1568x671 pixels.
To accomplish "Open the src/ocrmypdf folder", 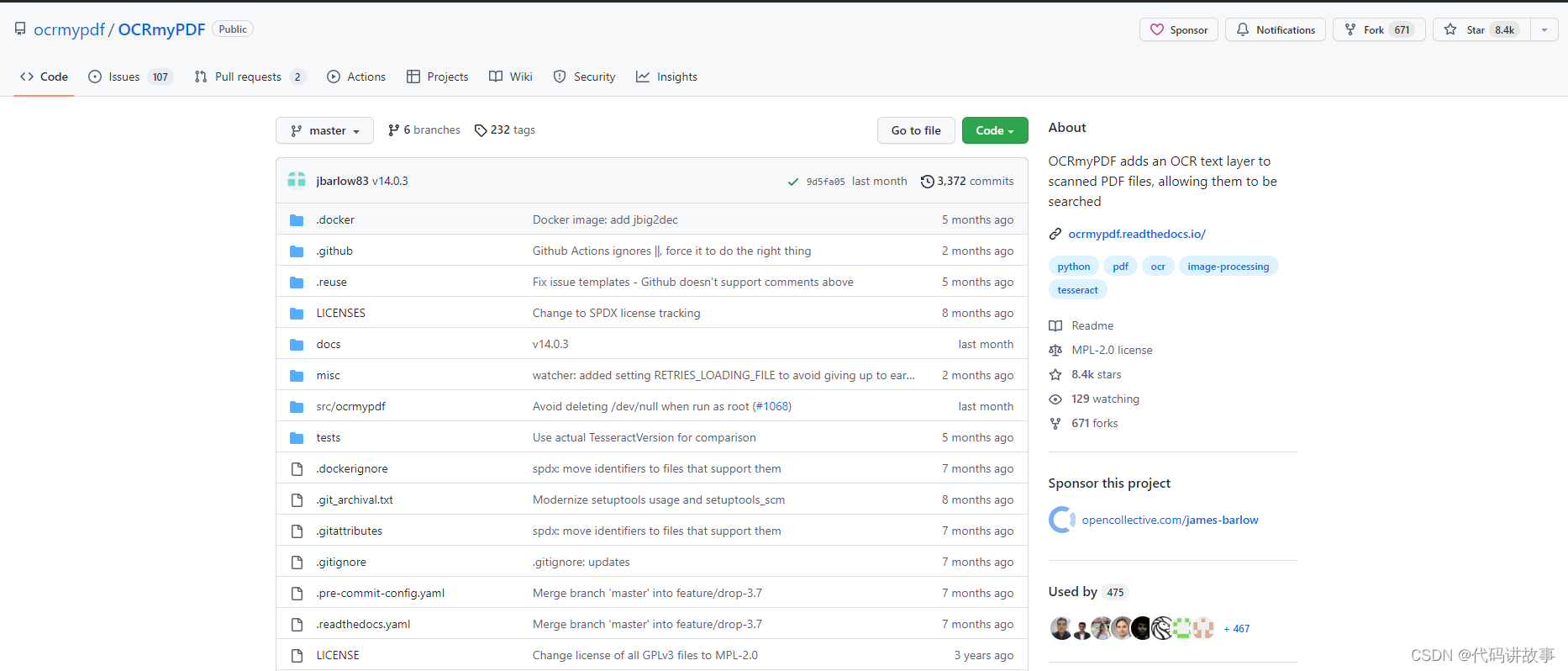I will click(x=350, y=406).
